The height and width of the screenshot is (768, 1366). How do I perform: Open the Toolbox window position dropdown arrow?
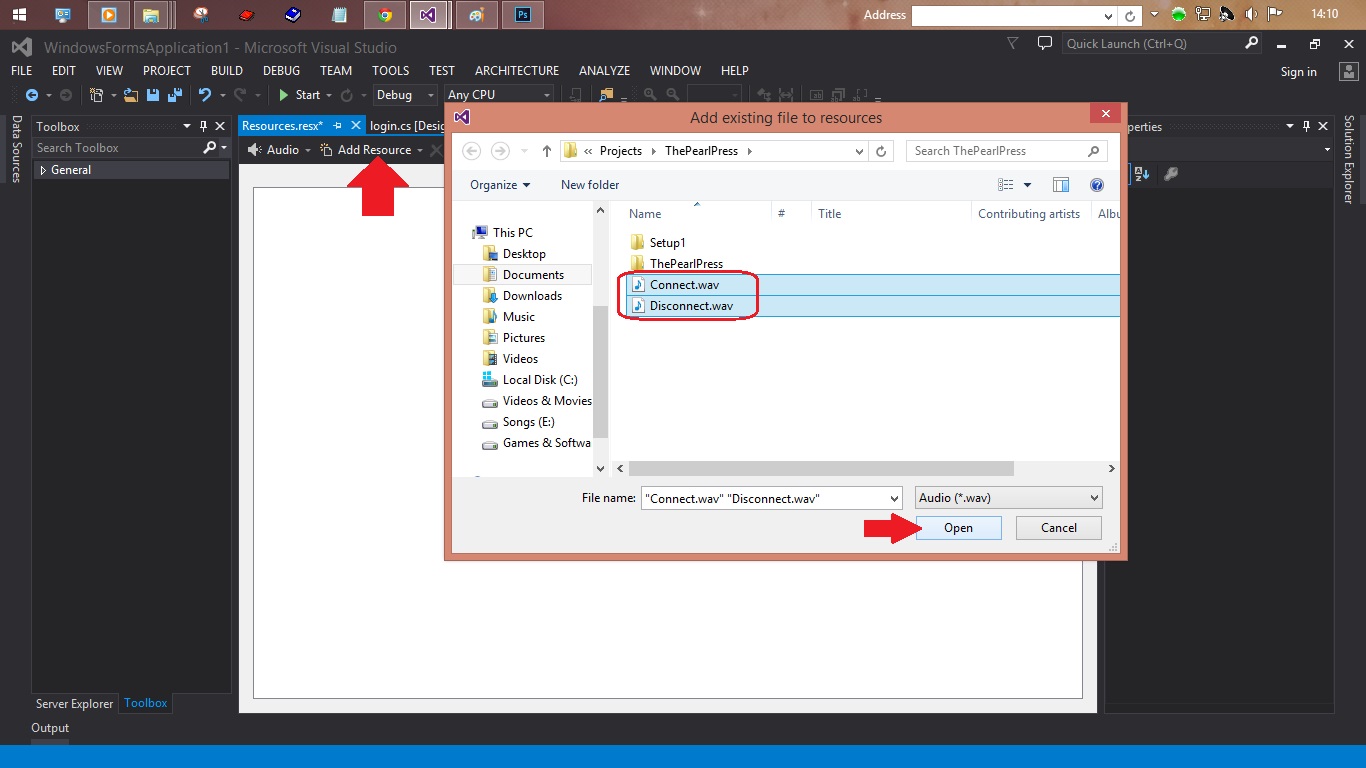click(187, 126)
